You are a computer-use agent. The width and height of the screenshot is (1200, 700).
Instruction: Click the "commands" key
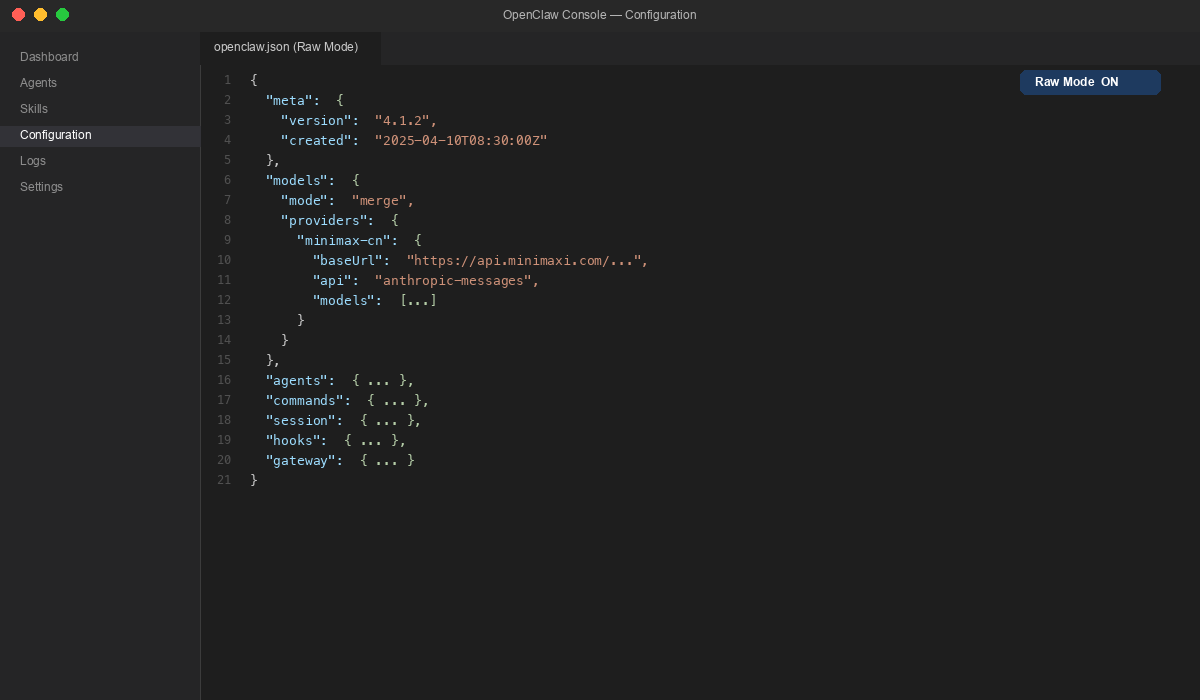[305, 400]
